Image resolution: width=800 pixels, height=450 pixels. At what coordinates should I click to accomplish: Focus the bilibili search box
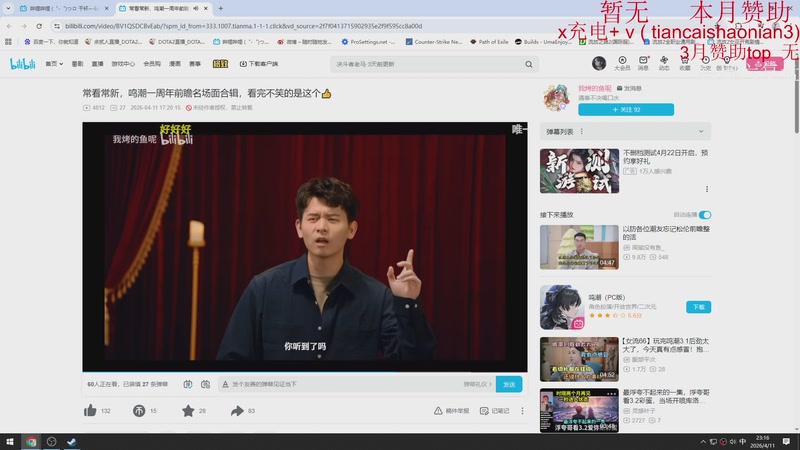coord(429,64)
